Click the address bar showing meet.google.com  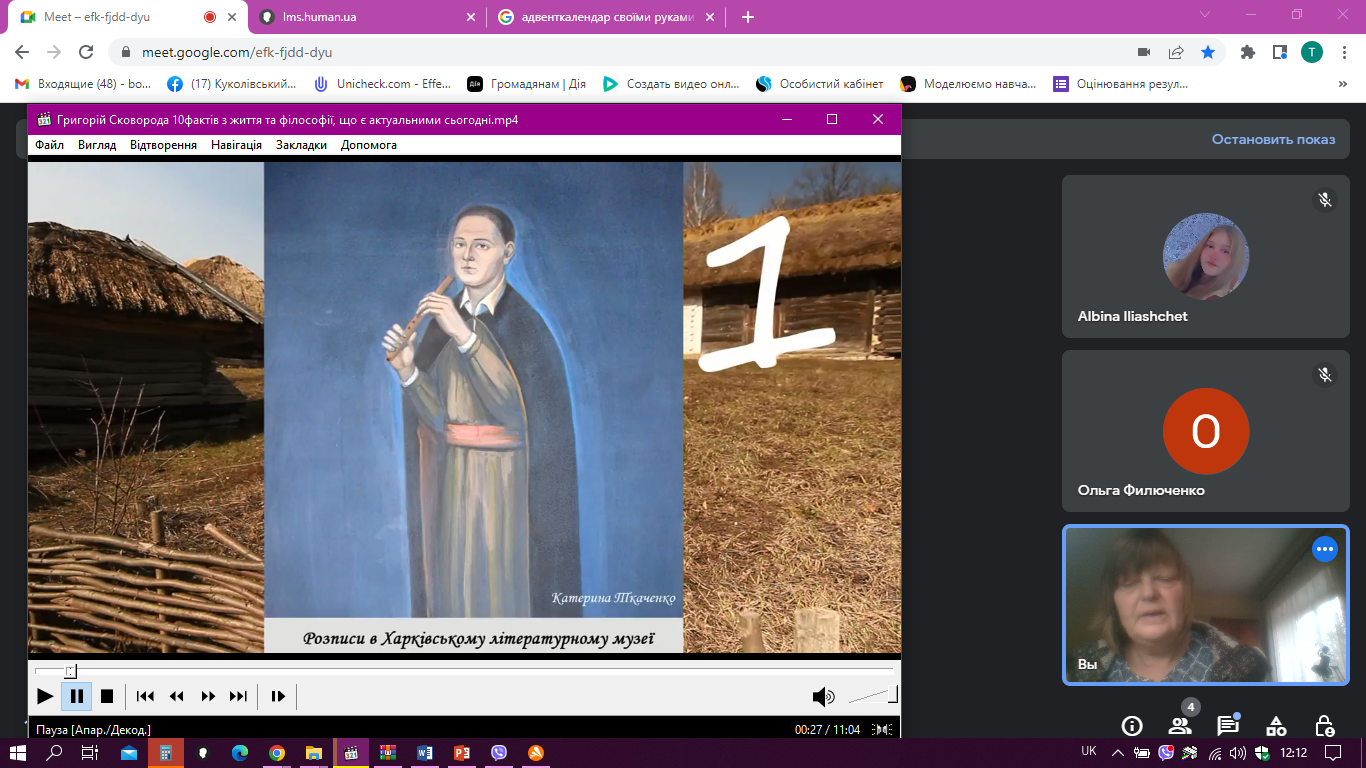(x=620, y=52)
